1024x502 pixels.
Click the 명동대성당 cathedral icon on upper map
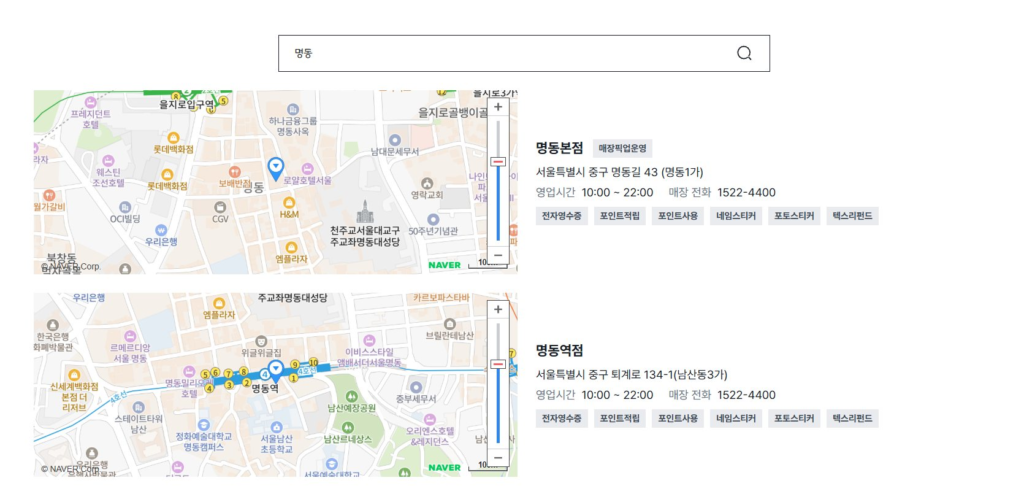point(364,212)
